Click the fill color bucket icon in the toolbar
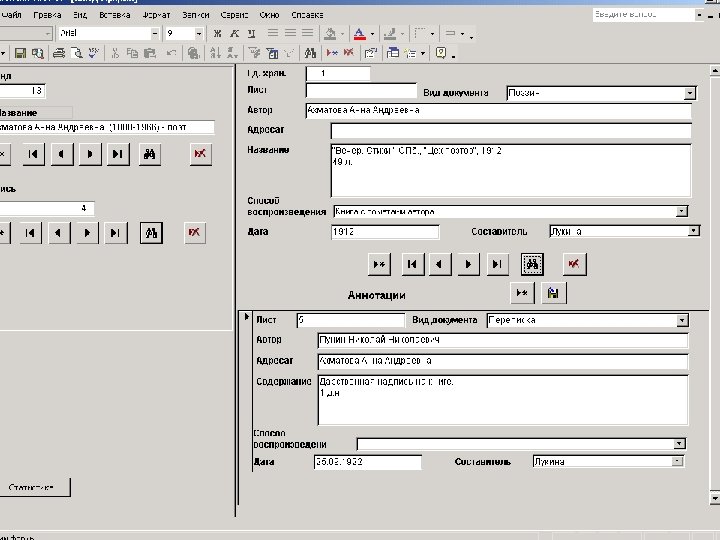The width and height of the screenshot is (720, 540). [330, 34]
